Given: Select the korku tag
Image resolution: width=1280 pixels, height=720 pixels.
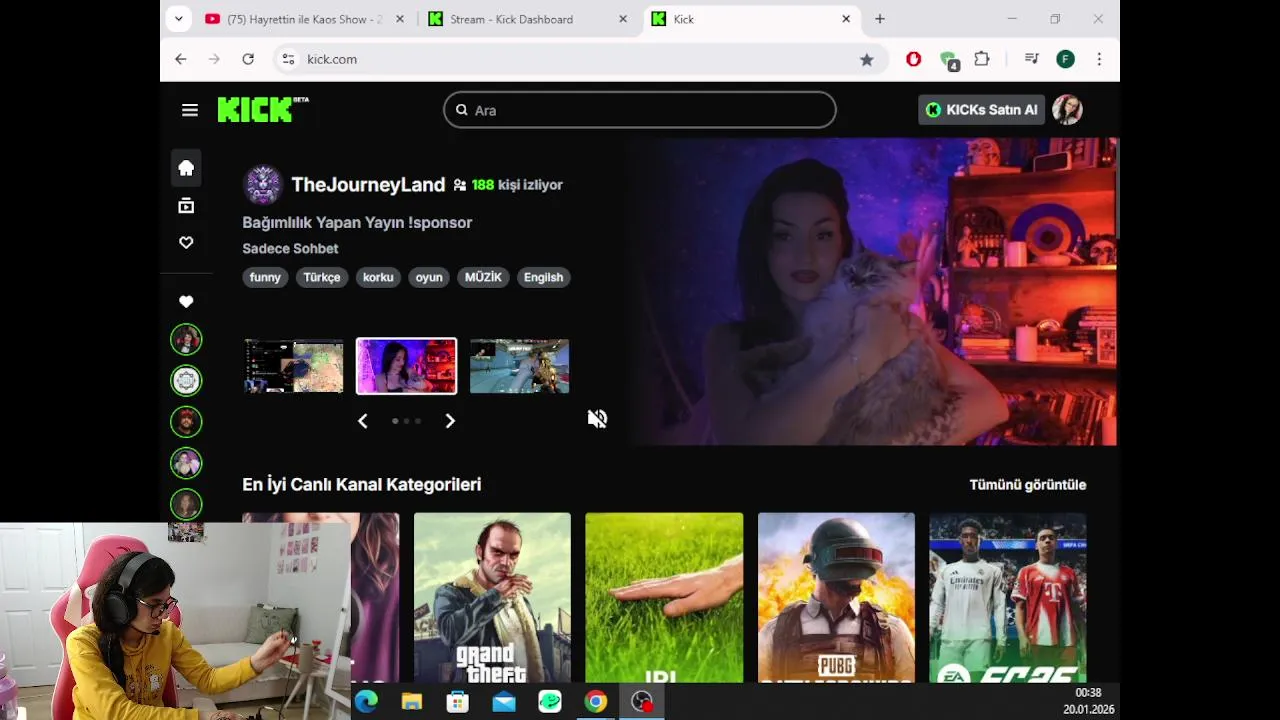Looking at the screenshot, I should 378,277.
